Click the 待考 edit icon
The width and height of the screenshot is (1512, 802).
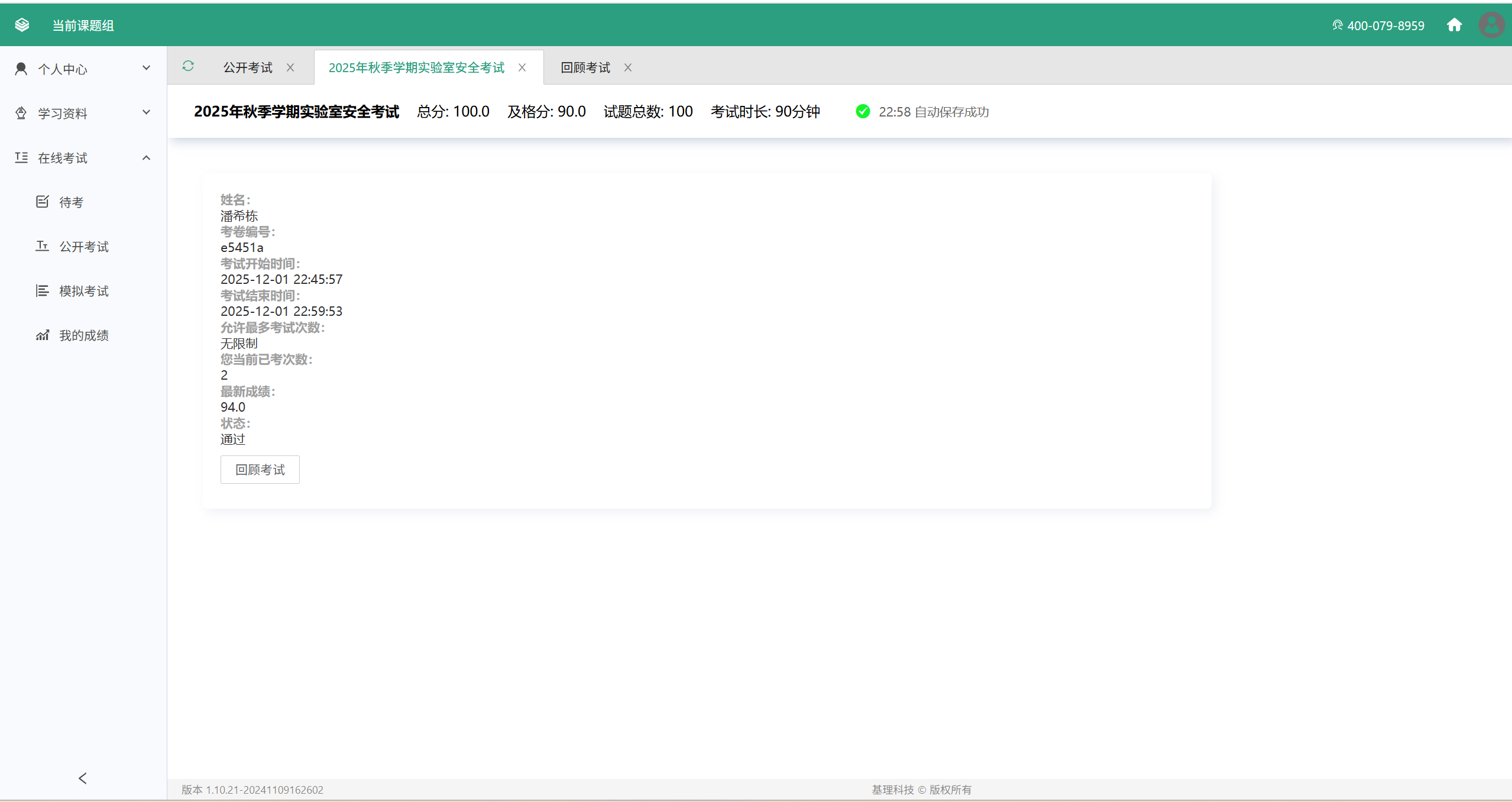coord(43,202)
